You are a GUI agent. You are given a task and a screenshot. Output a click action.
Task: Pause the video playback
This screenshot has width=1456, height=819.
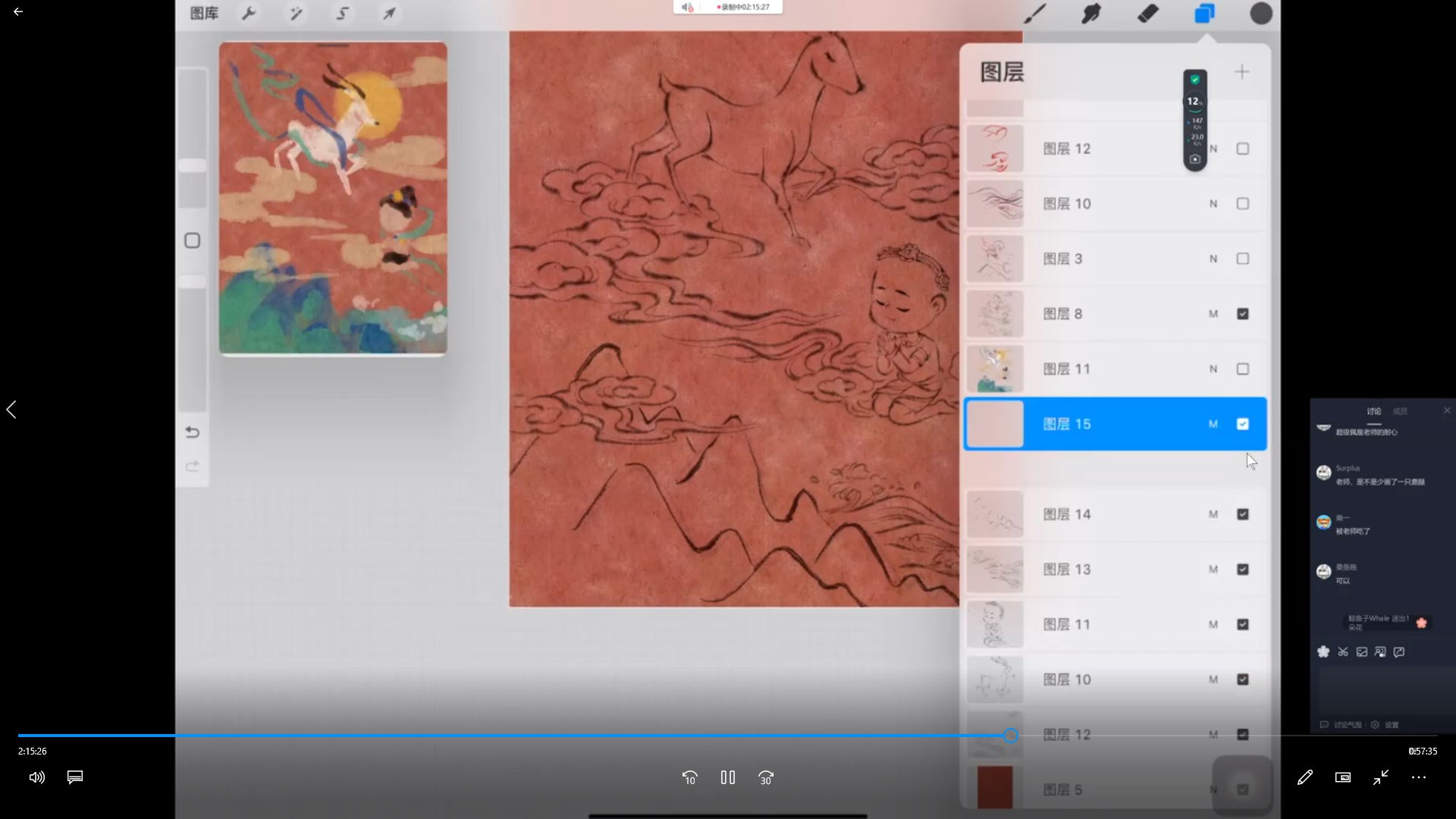click(x=727, y=777)
